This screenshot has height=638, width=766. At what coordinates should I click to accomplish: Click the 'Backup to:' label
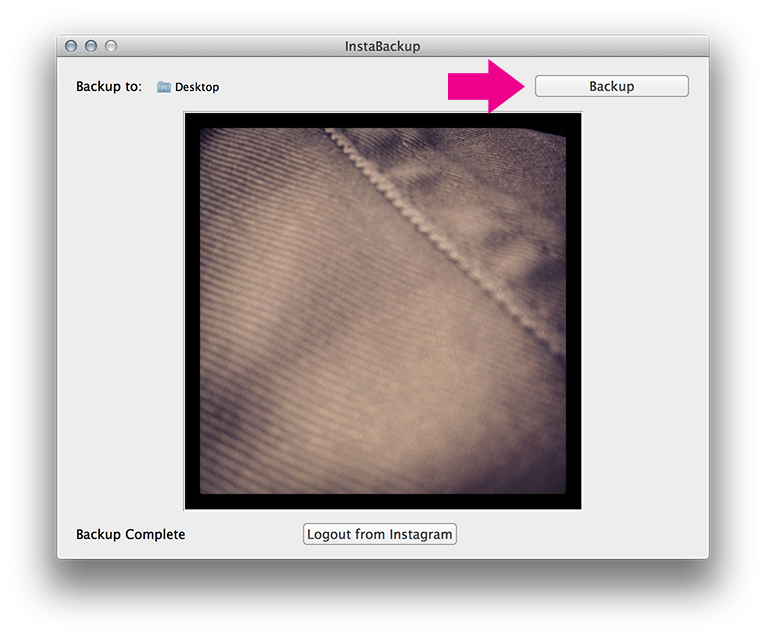(x=109, y=86)
